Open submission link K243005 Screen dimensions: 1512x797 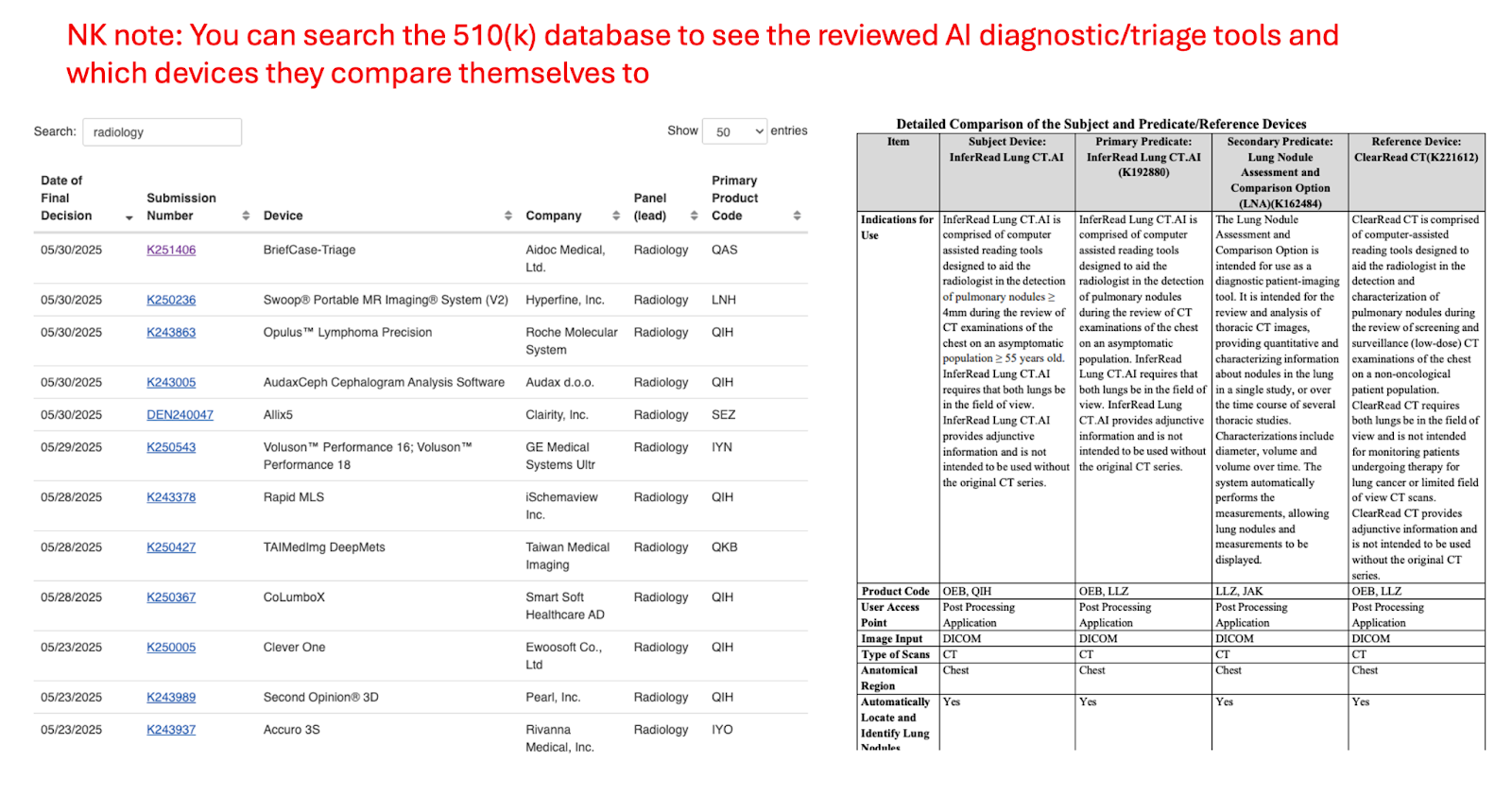171,382
